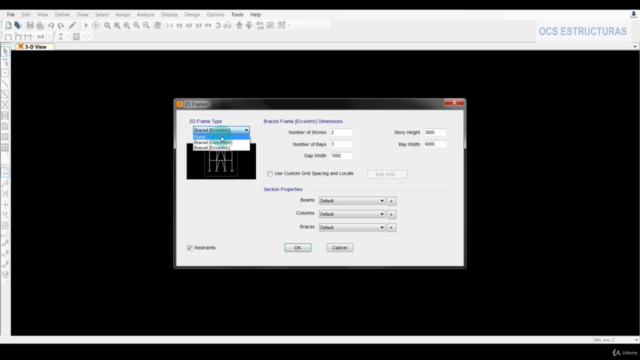
Task: Click the Edit Grid button
Action: click(x=387, y=174)
